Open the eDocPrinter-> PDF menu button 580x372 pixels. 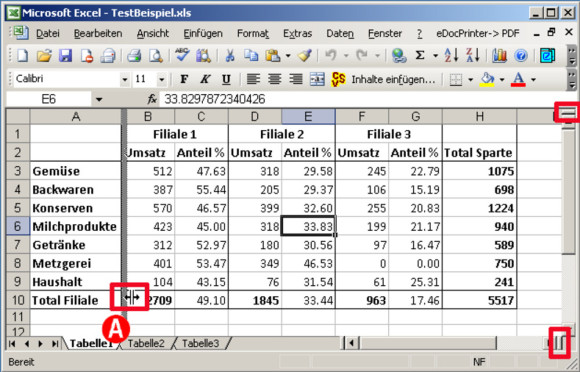pos(478,33)
